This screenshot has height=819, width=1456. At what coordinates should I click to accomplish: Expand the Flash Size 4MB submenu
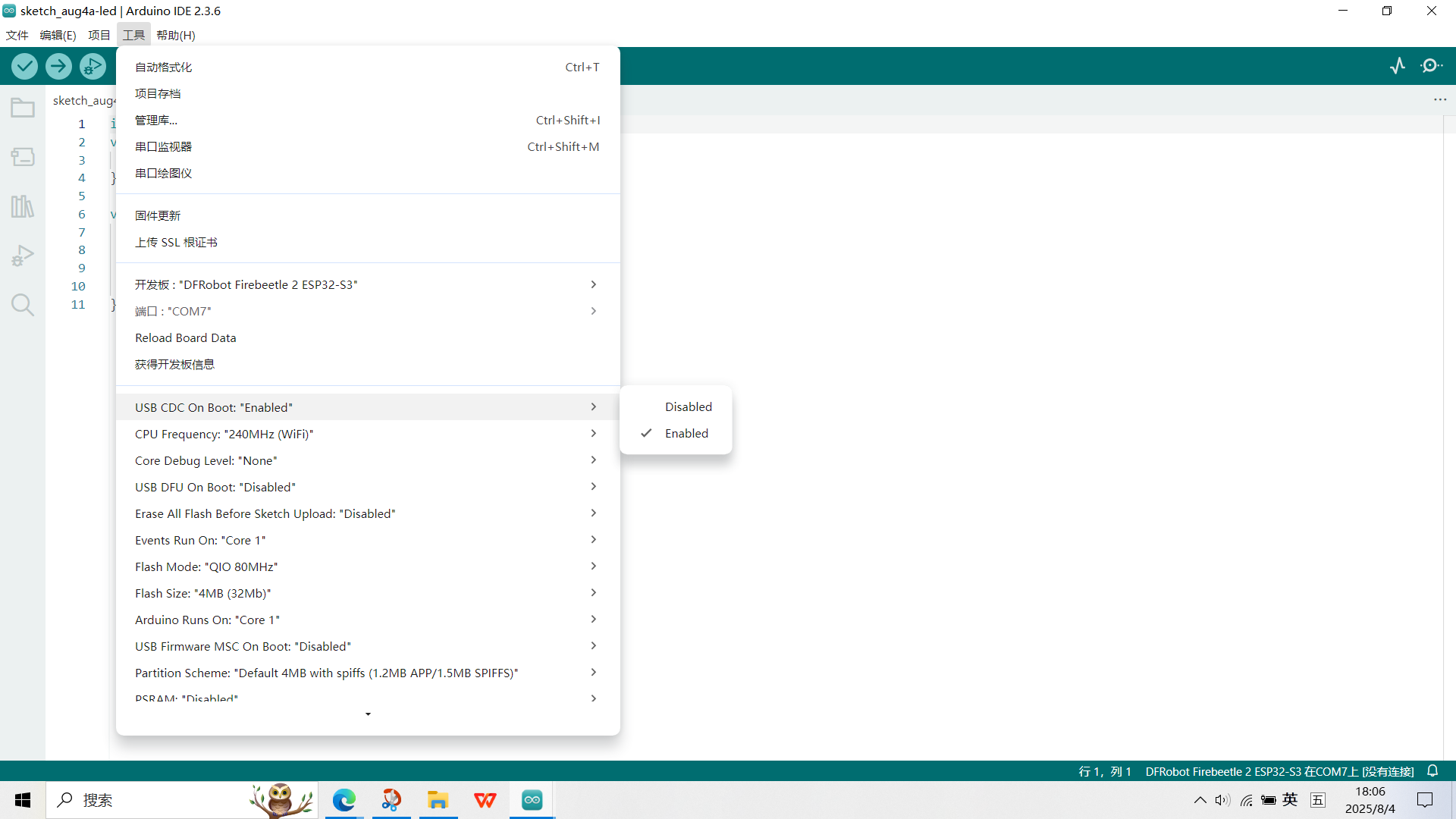click(x=368, y=593)
